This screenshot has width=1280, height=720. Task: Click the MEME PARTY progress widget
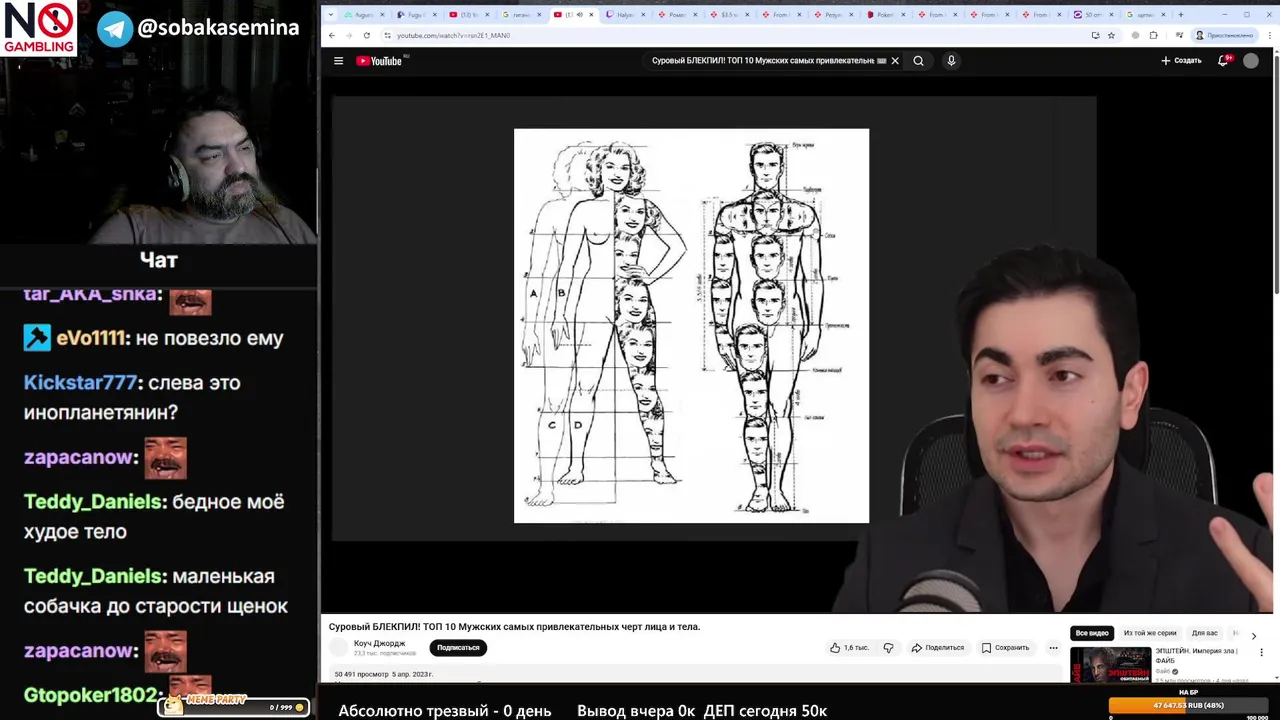click(235, 706)
